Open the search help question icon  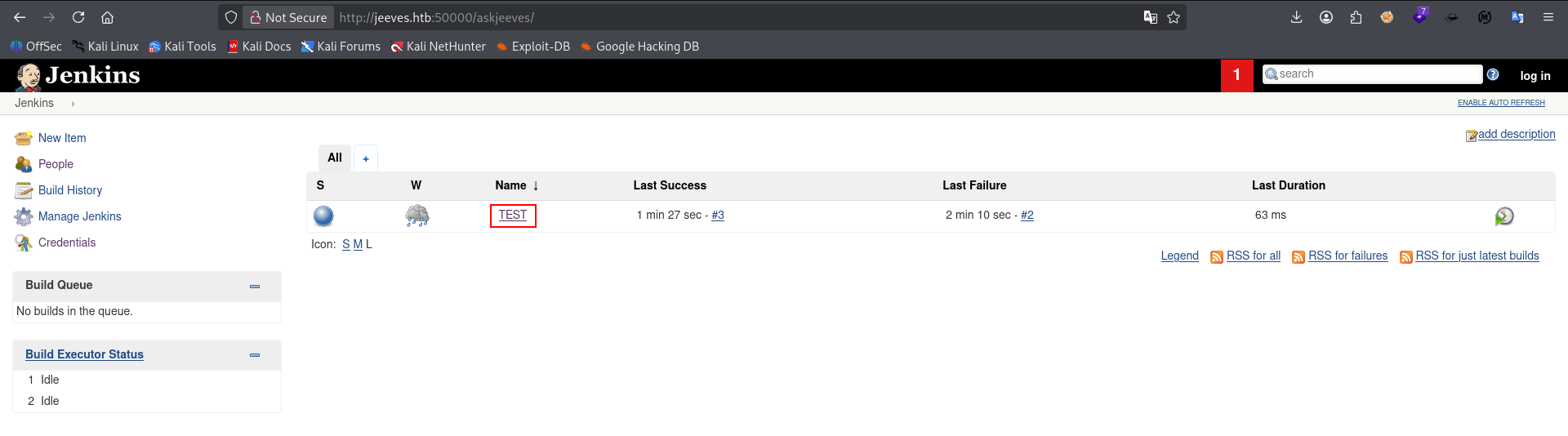1493,74
